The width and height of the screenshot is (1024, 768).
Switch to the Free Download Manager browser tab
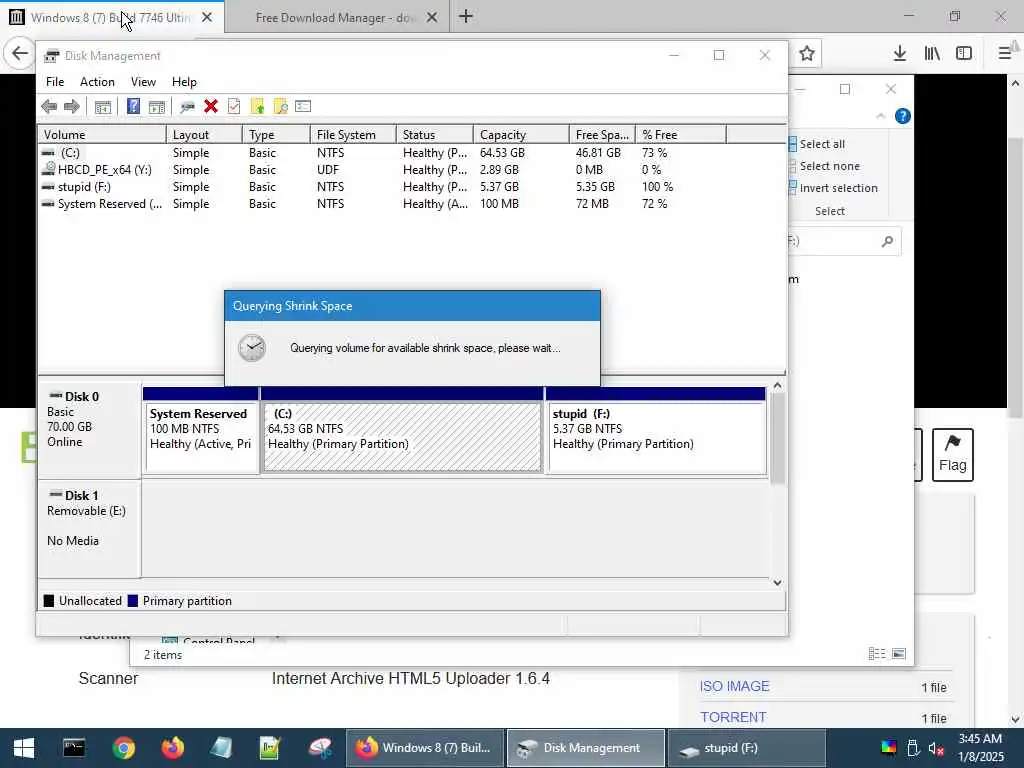334,18
